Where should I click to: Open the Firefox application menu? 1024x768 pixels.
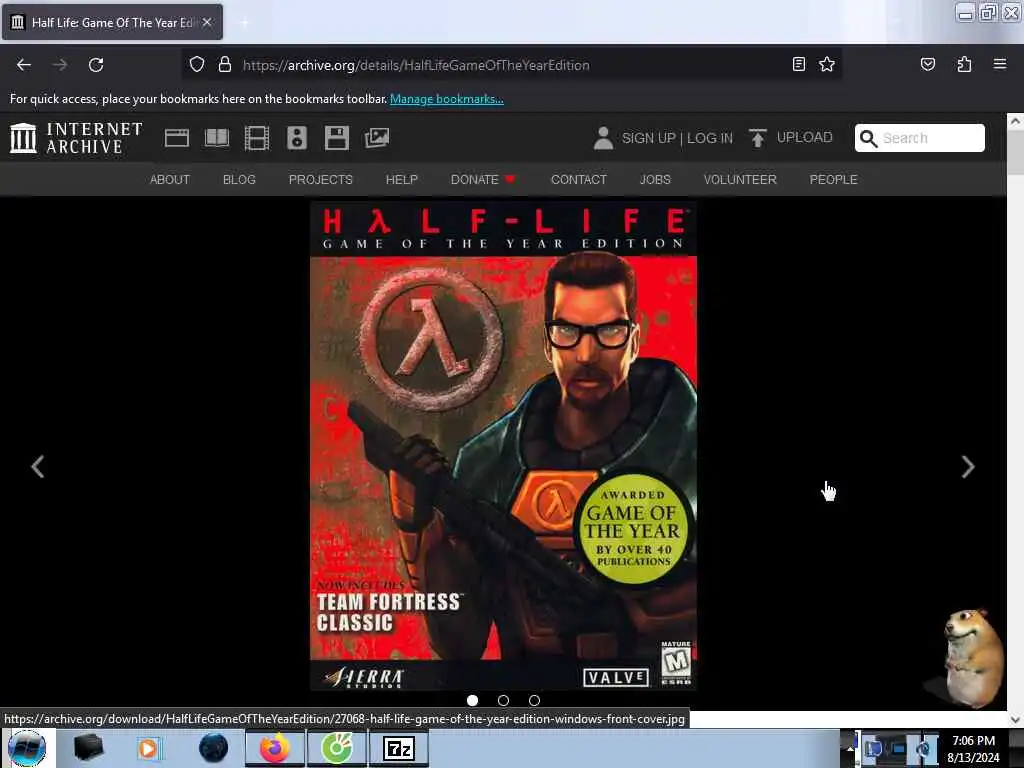click(x=999, y=65)
